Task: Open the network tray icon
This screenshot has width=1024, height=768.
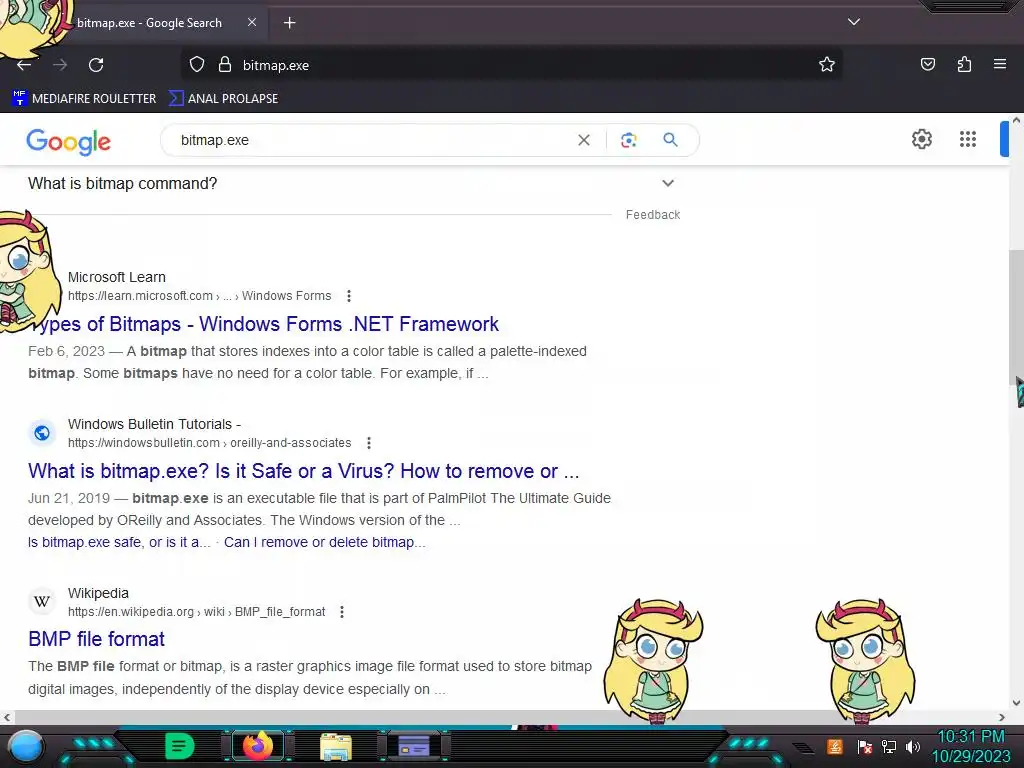Action: (889, 746)
